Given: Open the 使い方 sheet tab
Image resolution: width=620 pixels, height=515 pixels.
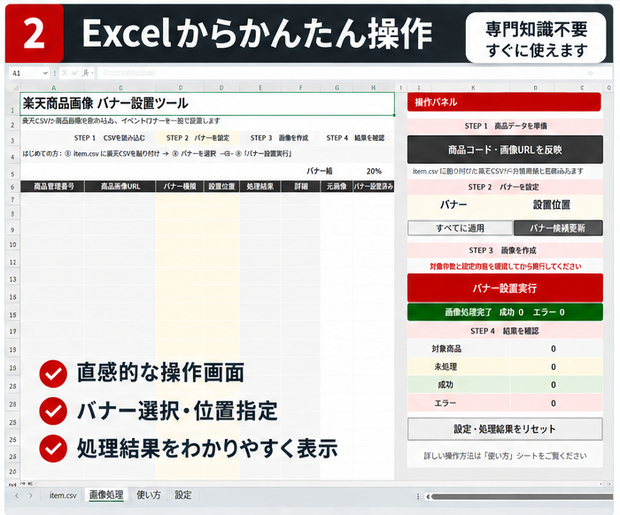Looking at the screenshot, I should point(149,495).
